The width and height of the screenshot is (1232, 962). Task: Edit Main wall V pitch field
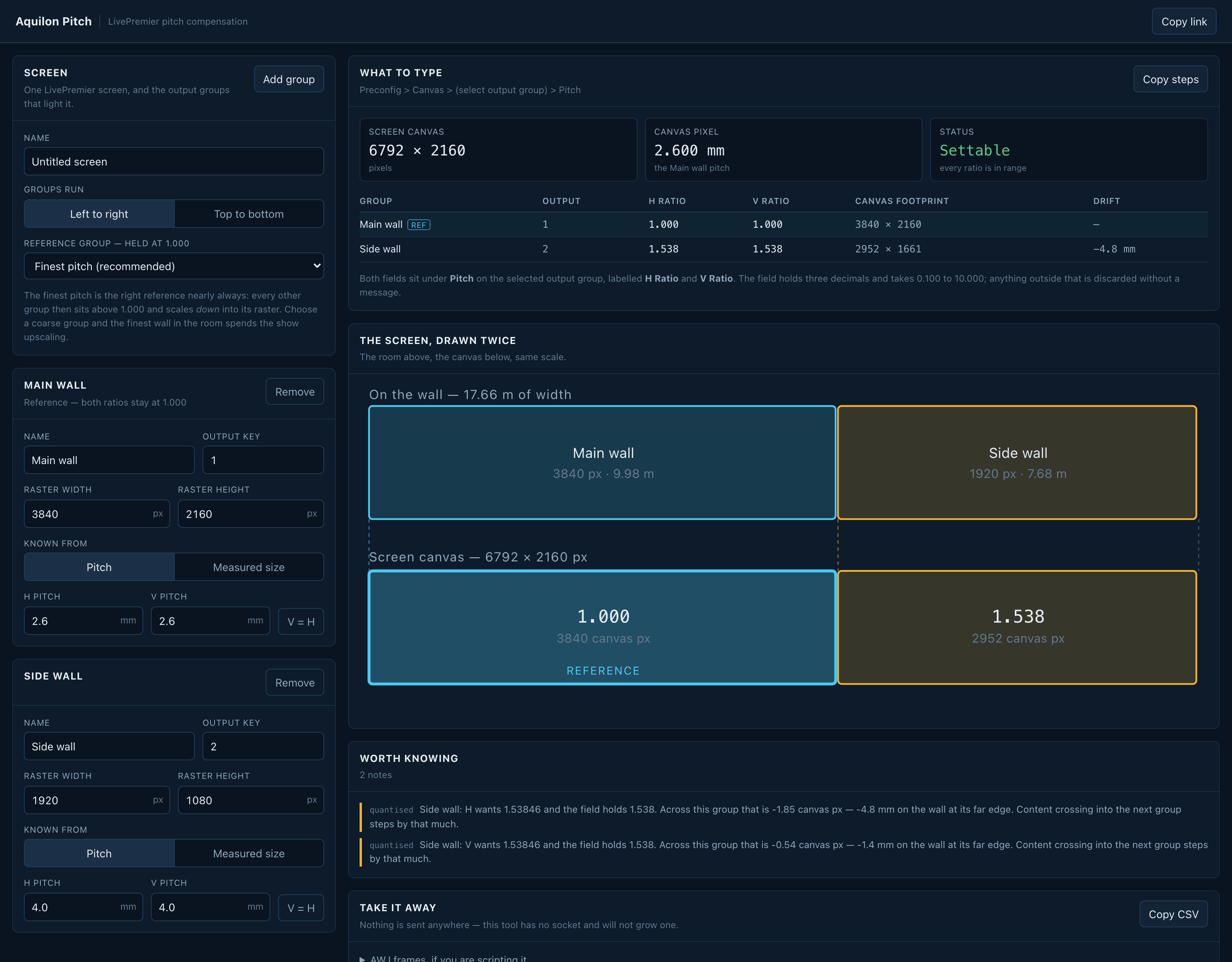(211, 621)
